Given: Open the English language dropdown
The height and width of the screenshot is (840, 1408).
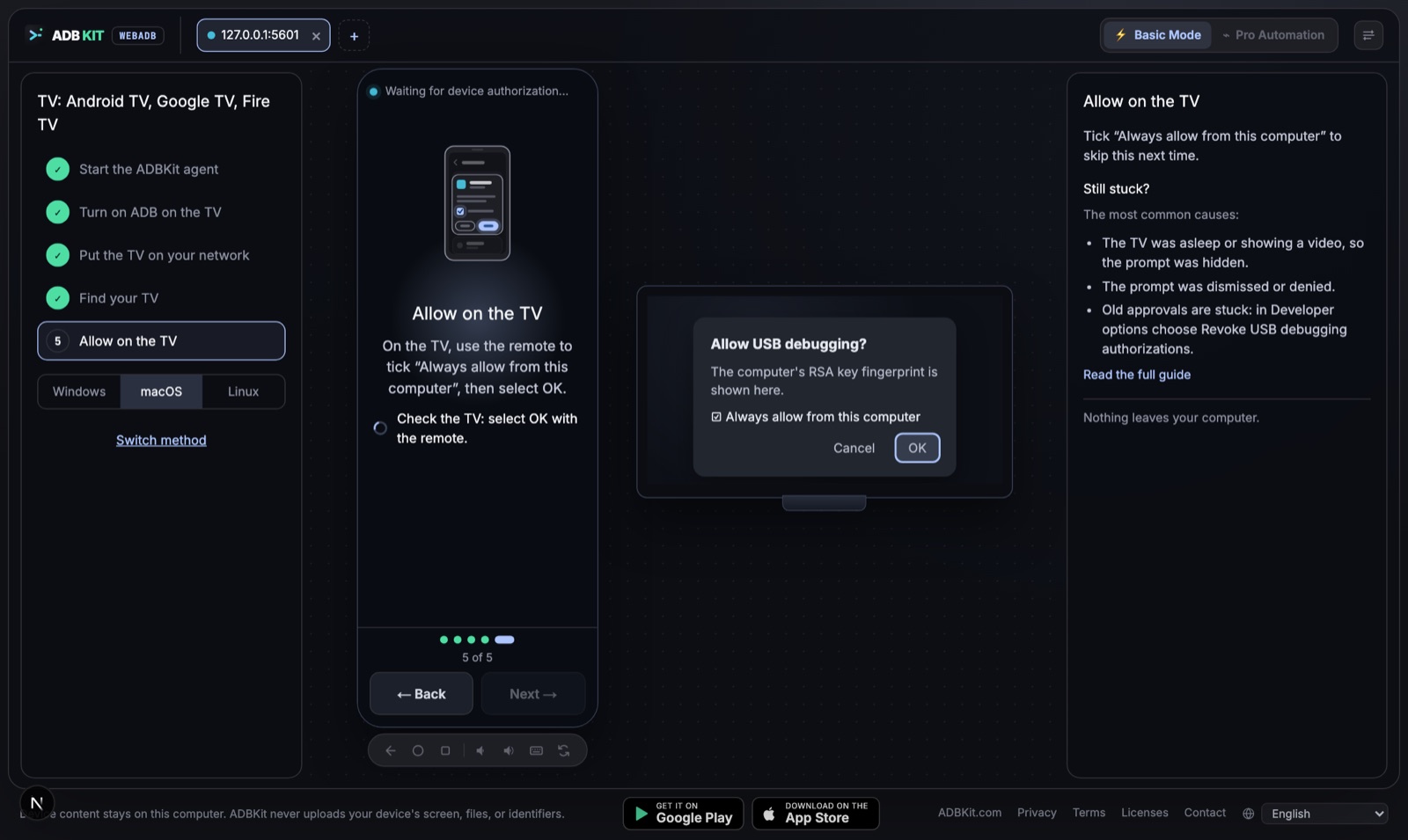Looking at the screenshot, I should pos(1324,814).
